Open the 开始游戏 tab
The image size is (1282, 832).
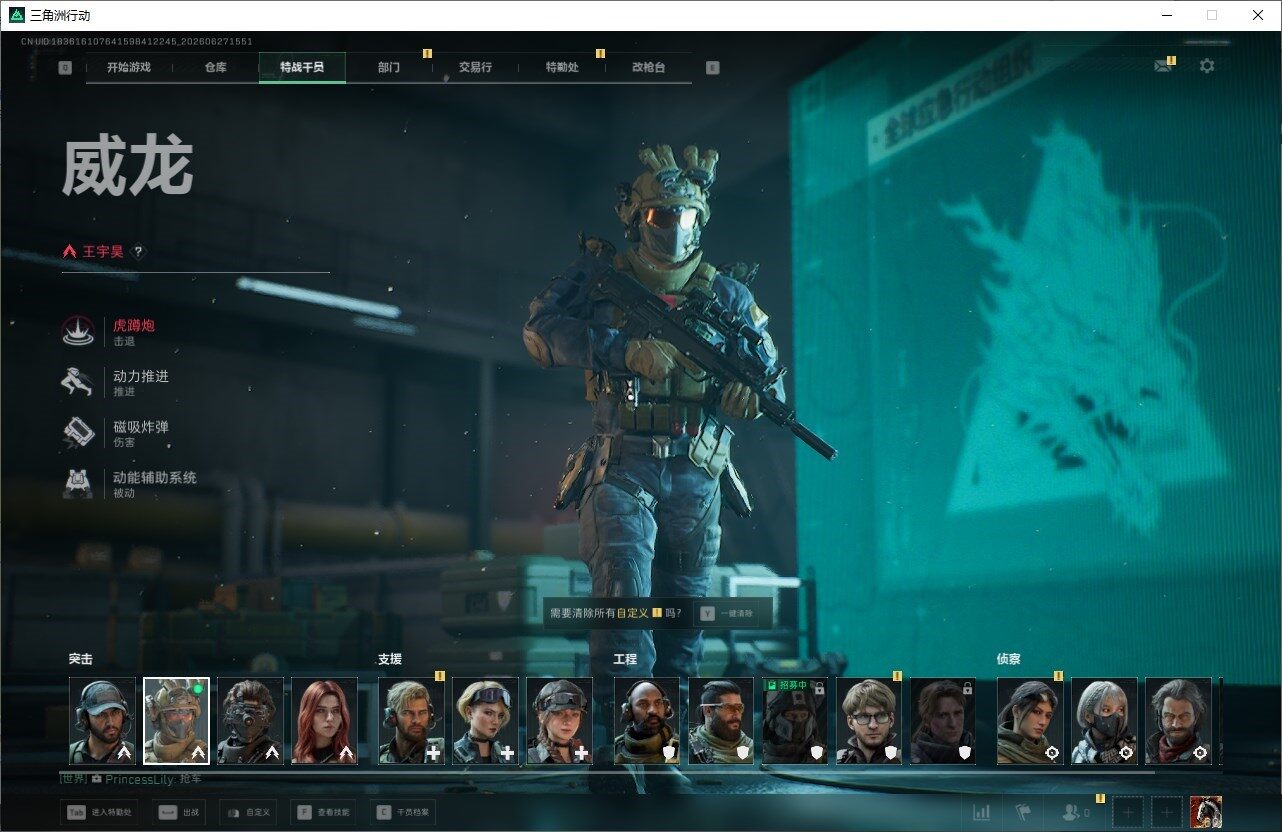(x=129, y=67)
